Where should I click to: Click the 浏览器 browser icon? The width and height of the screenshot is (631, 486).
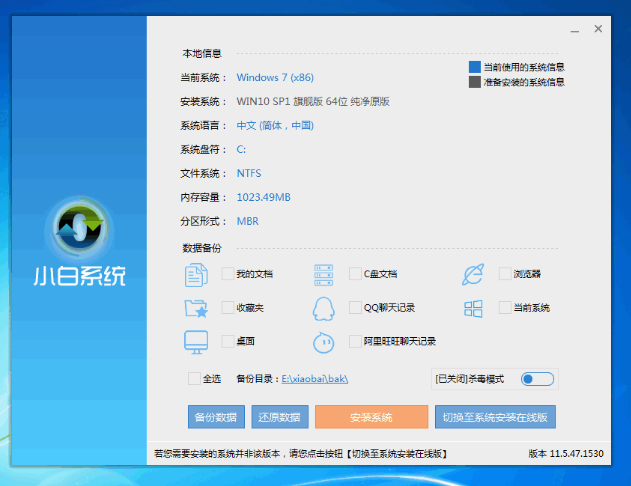tap(473, 274)
